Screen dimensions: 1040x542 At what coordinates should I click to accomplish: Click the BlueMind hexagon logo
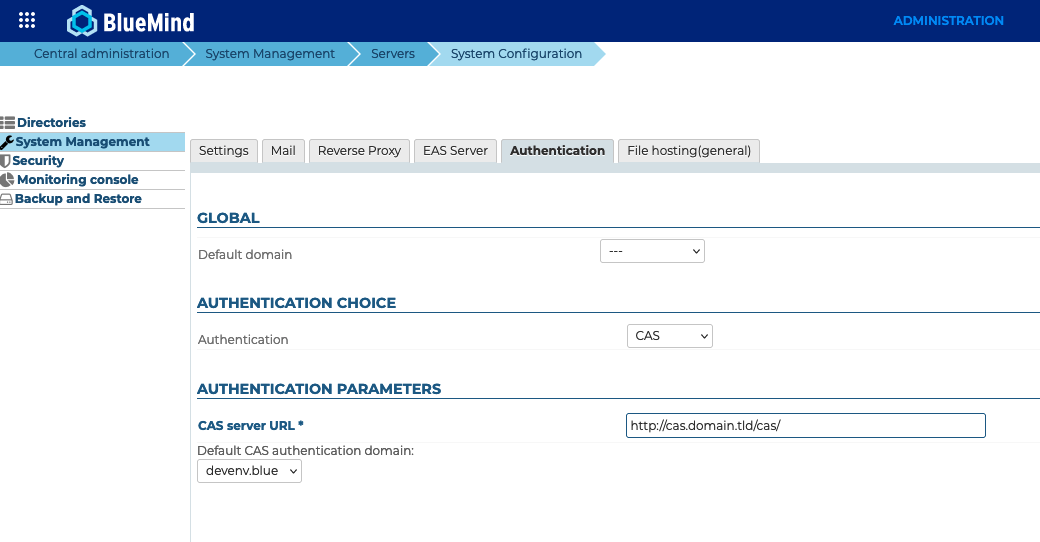tap(81, 21)
